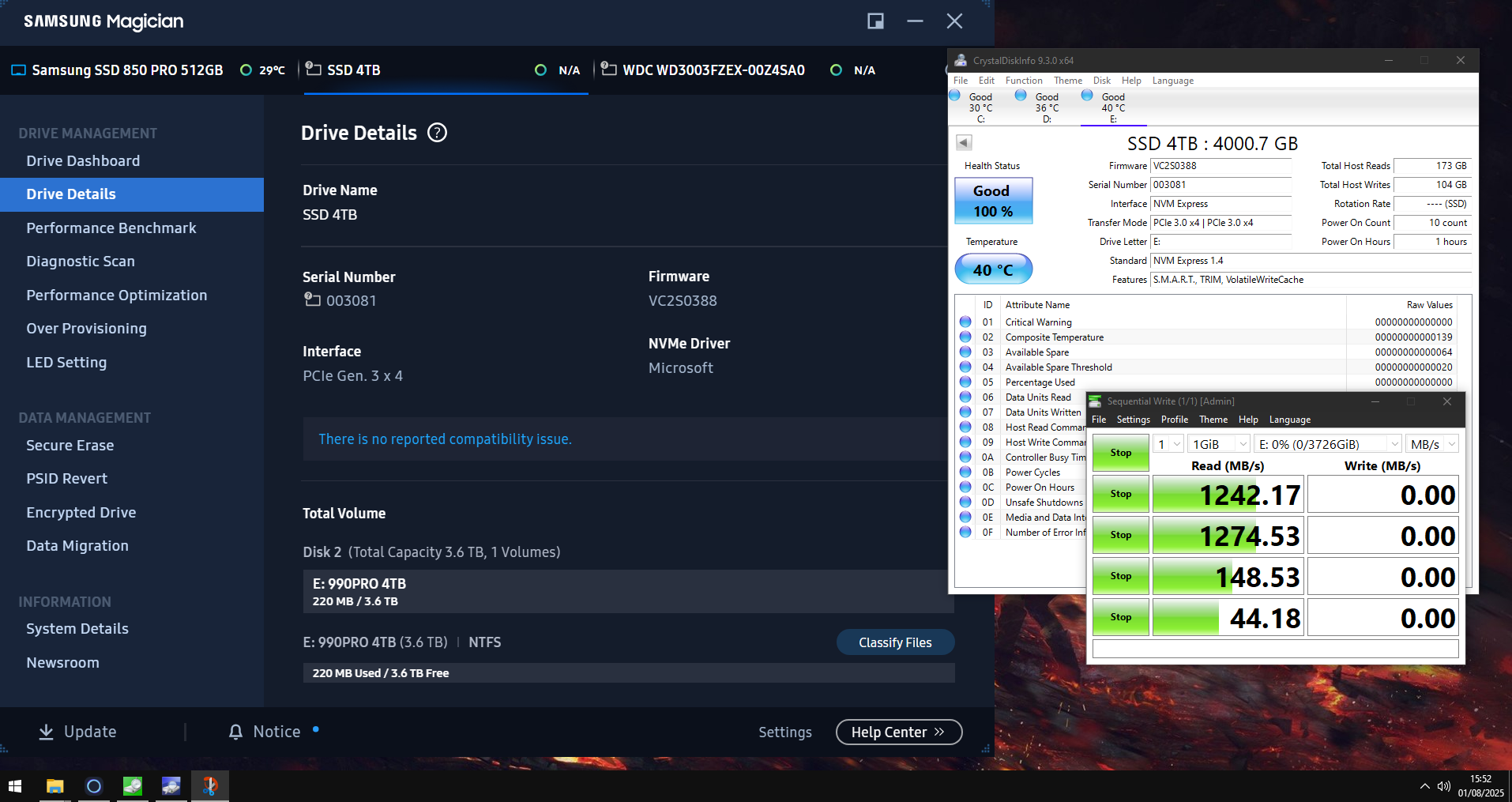The image size is (1512, 802).
Task: Click the serial number copy icon beside 003081
Action: (x=312, y=299)
